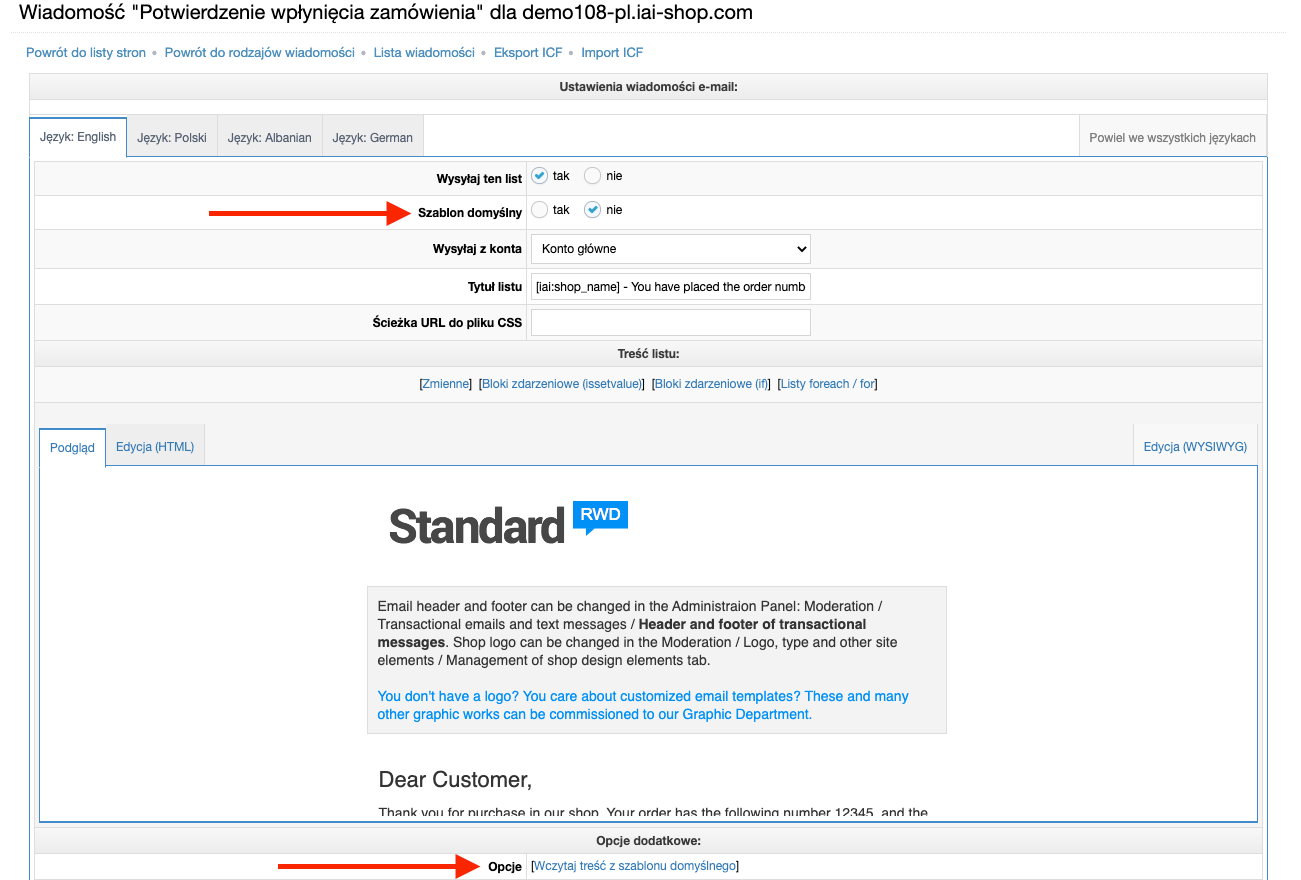Switch to Język: Polski tab
1301x880 pixels.
coord(172,138)
